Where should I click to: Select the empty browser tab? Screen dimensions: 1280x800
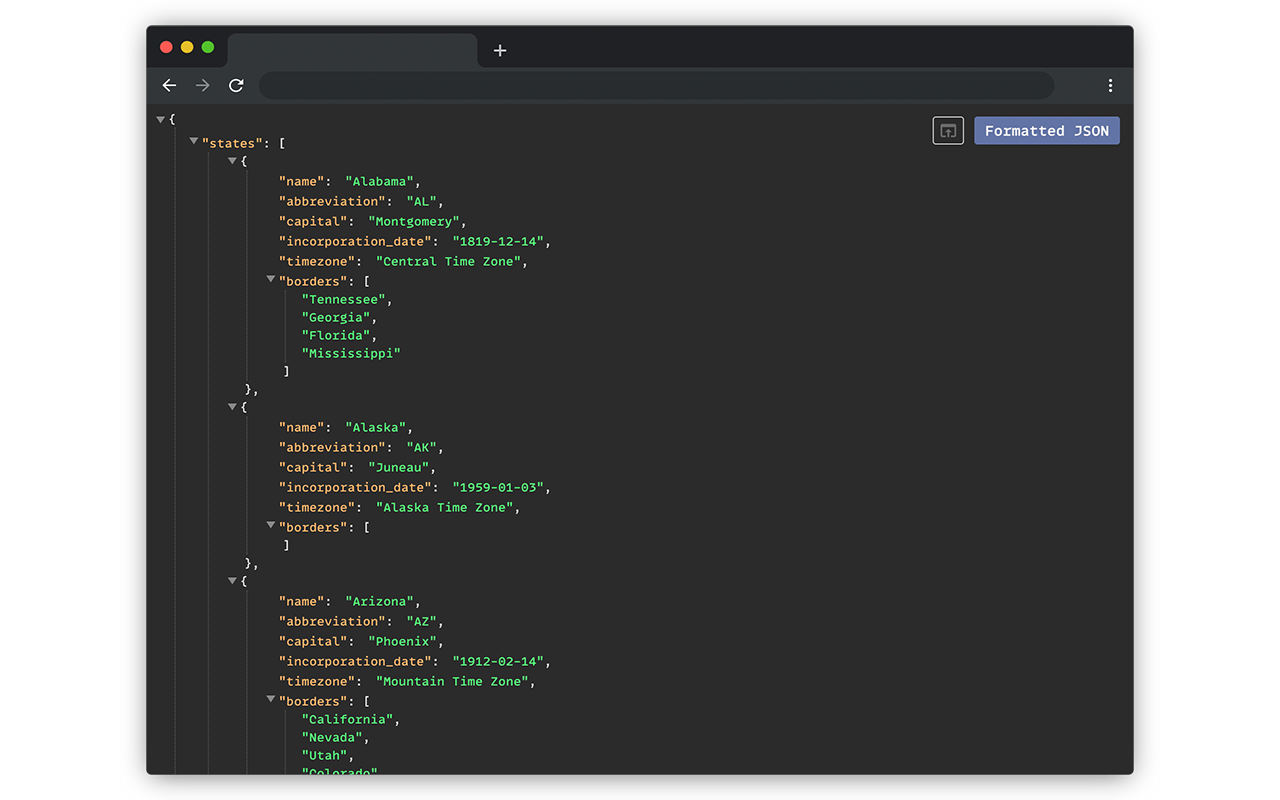[x=352, y=51]
